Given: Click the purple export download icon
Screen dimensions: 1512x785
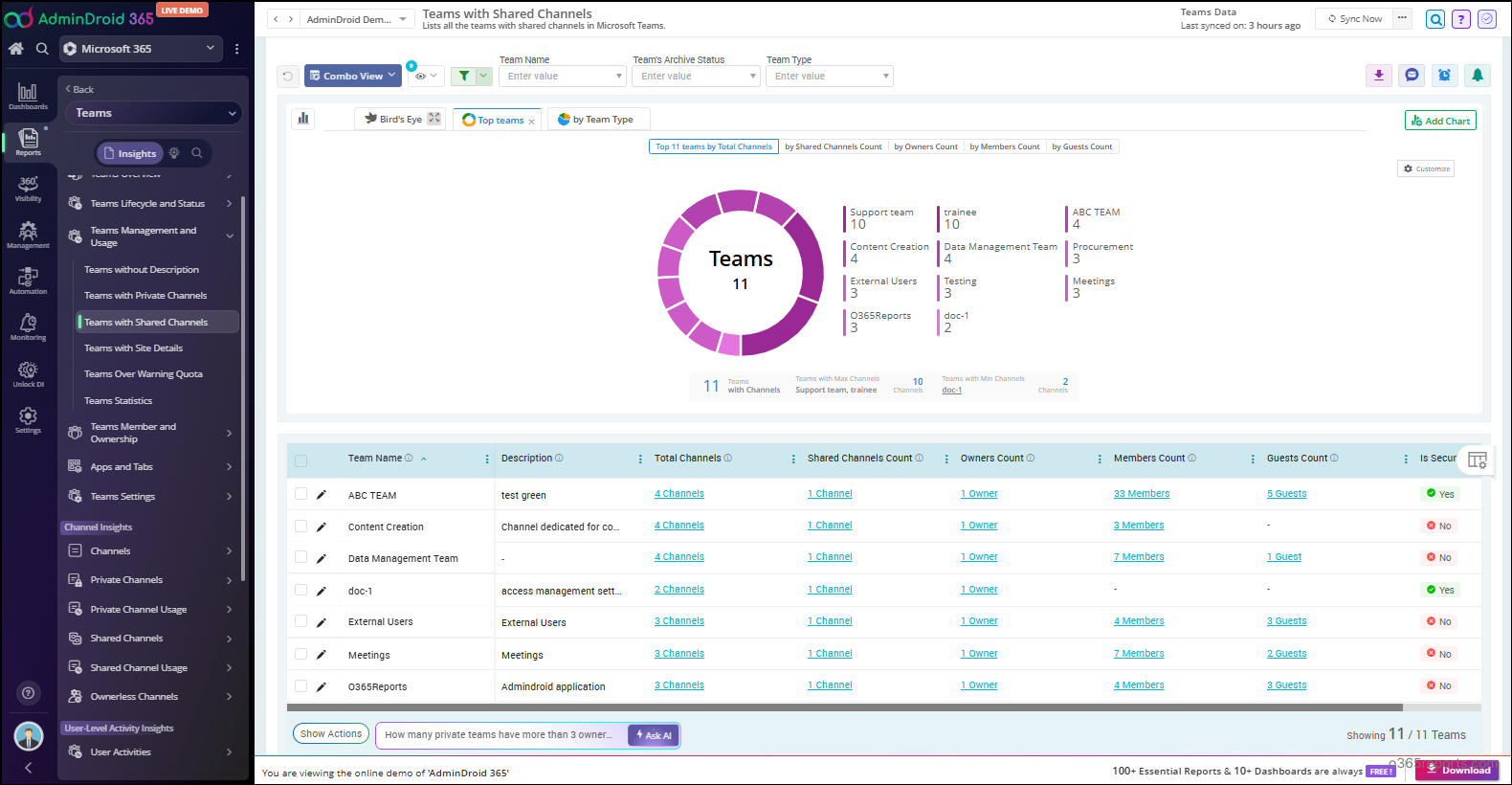Looking at the screenshot, I should tap(1379, 76).
